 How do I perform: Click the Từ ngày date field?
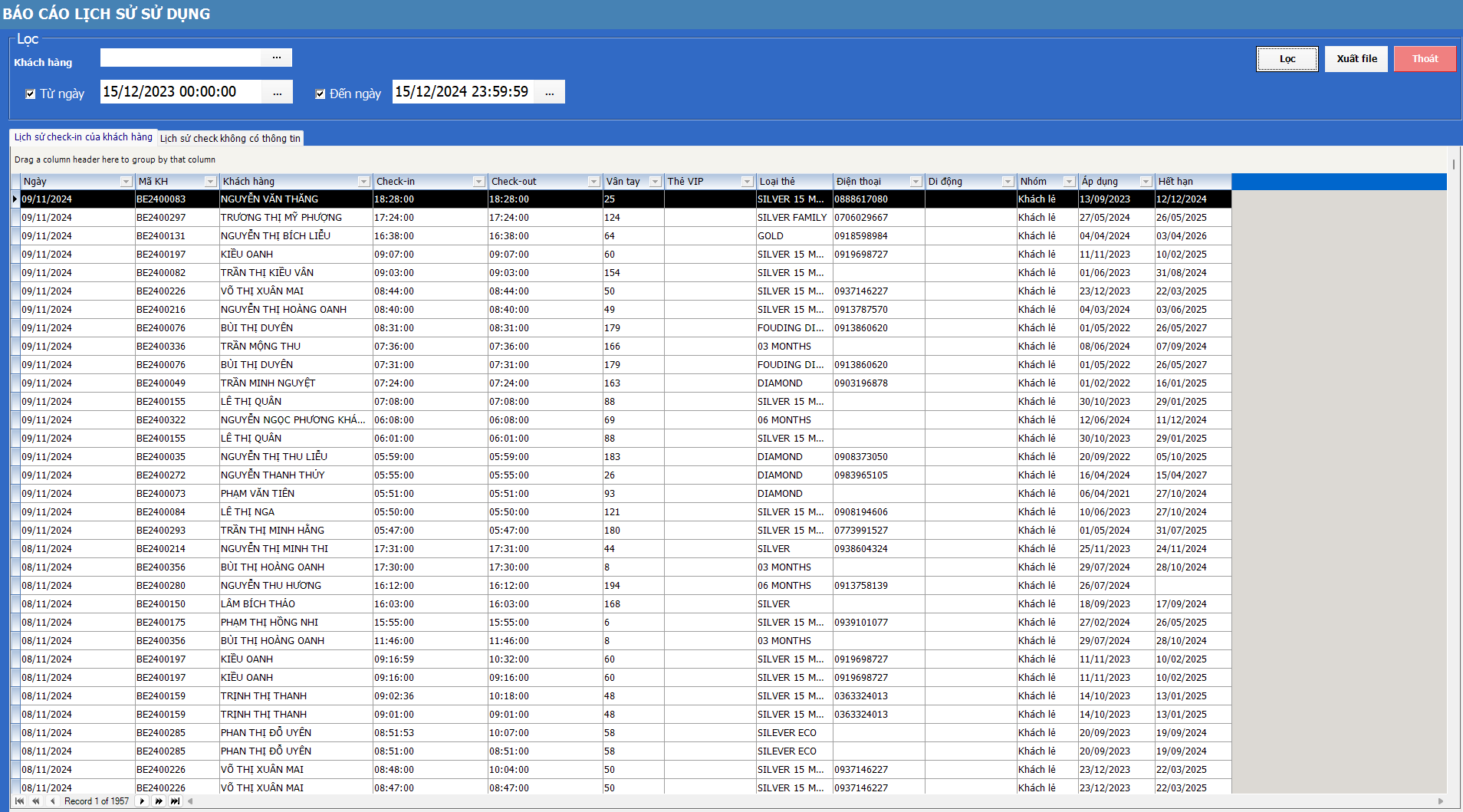[x=181, y=92]
